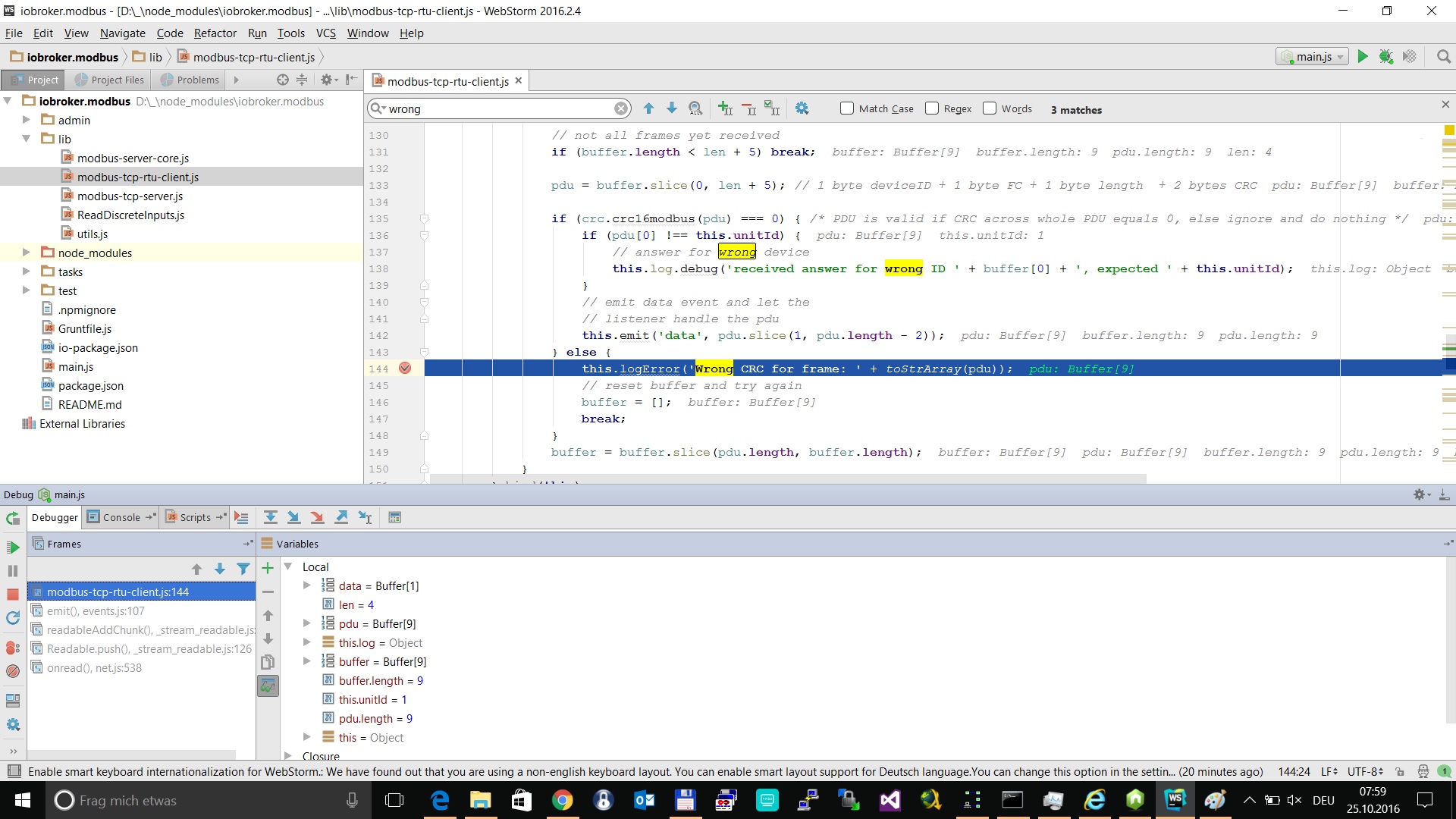Screen dimensions: 1456x819
Task: Enable the Words search checkbox
Action: (x=991, y=109)
